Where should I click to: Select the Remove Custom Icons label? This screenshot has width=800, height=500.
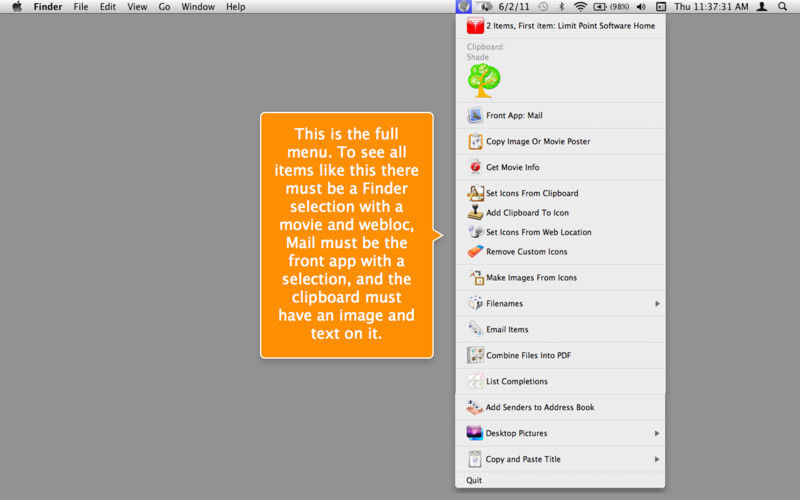click(x=527, y=252)
